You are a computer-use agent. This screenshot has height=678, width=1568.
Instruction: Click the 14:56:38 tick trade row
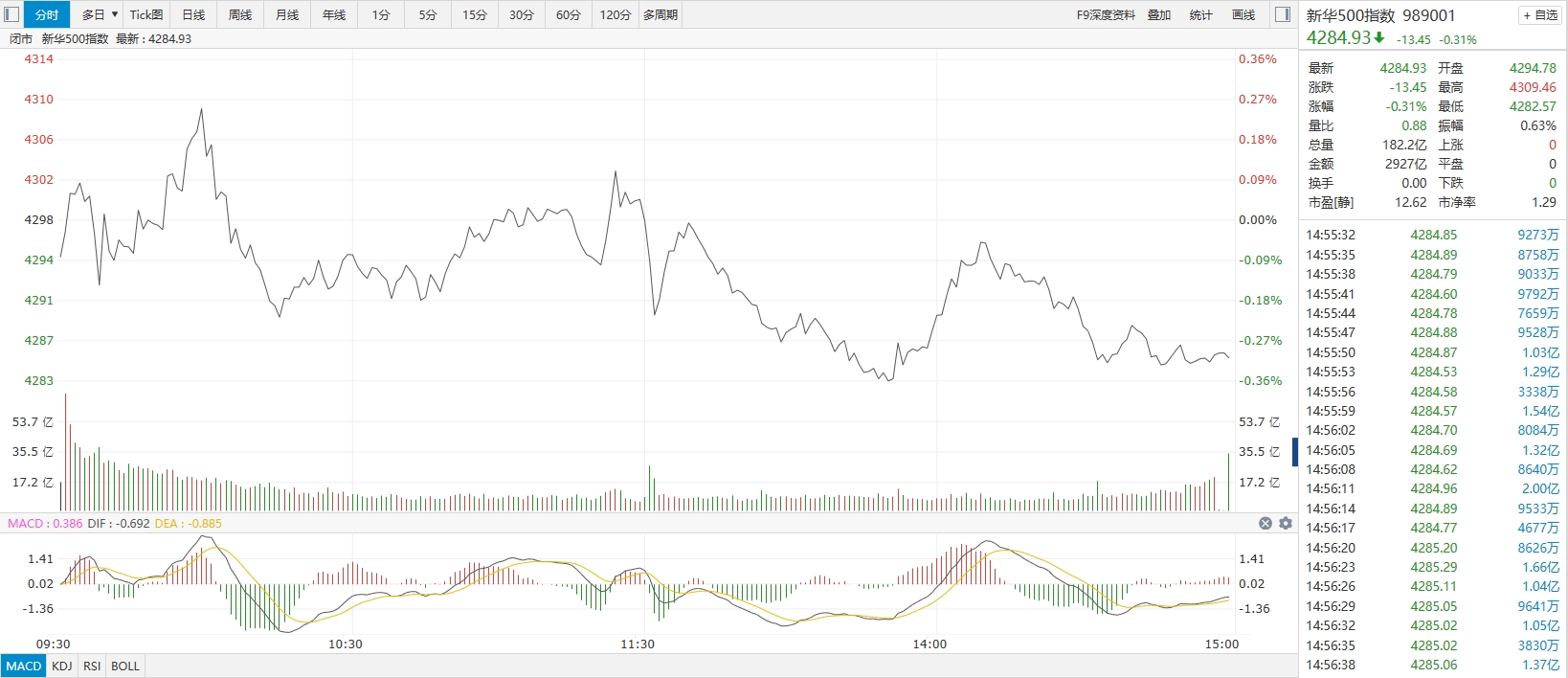(x=1432, y=665)
